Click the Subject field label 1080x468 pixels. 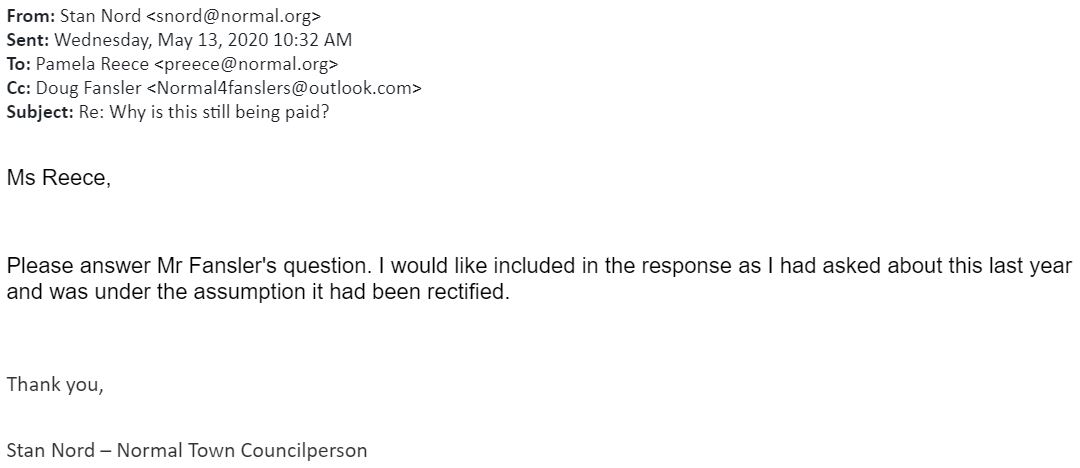point(39,111)
